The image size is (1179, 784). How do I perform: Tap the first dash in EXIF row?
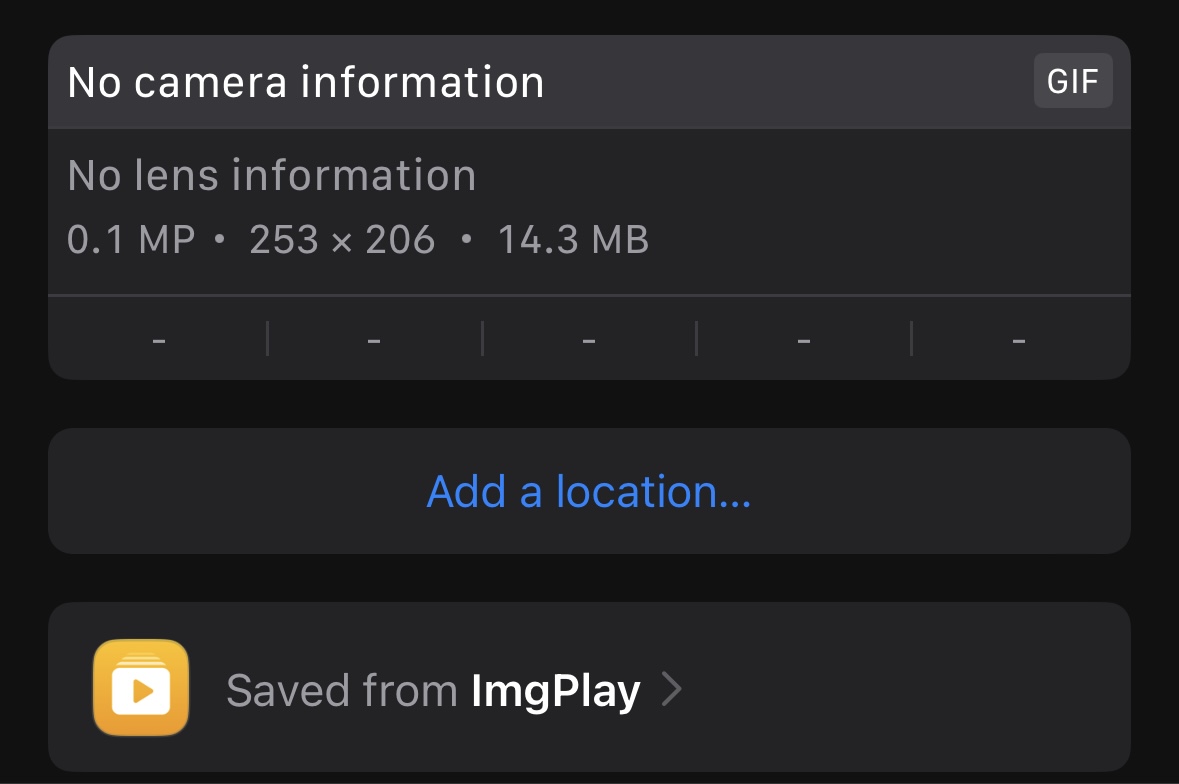pos(159,342)
